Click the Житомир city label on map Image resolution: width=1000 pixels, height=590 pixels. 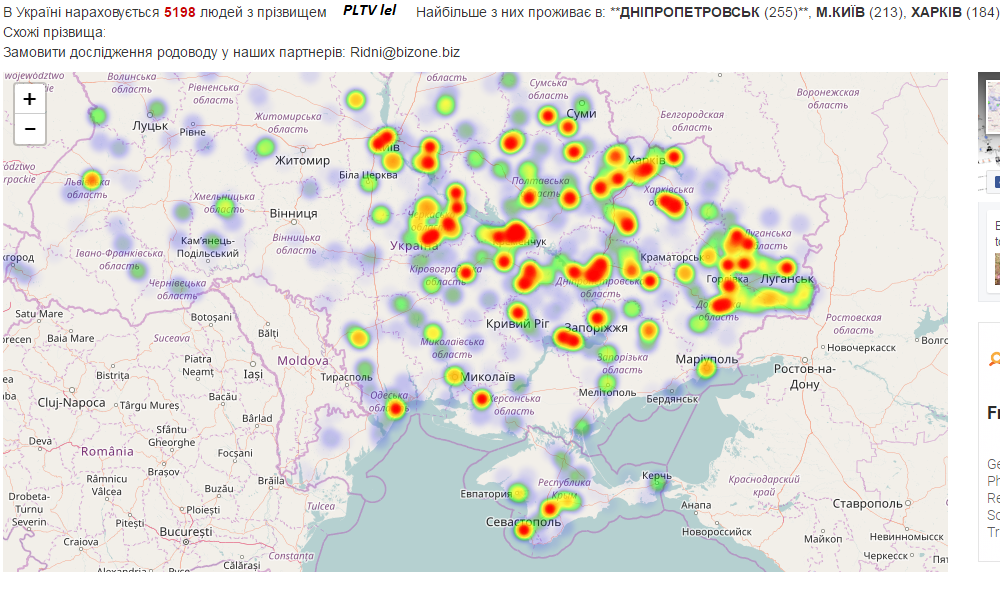pos(302,160)
